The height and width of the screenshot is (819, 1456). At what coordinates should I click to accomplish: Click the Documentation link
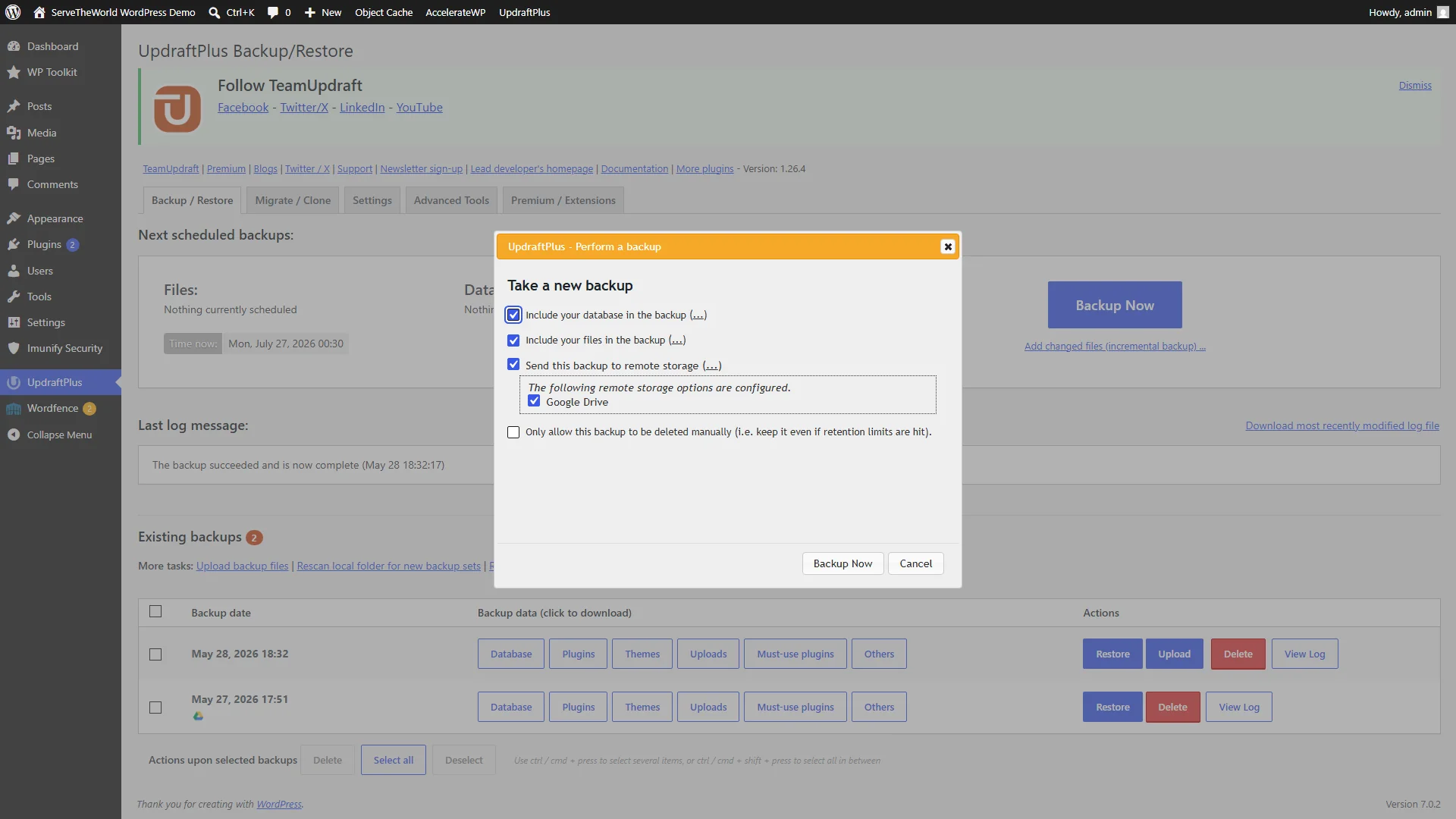[635, 168]
